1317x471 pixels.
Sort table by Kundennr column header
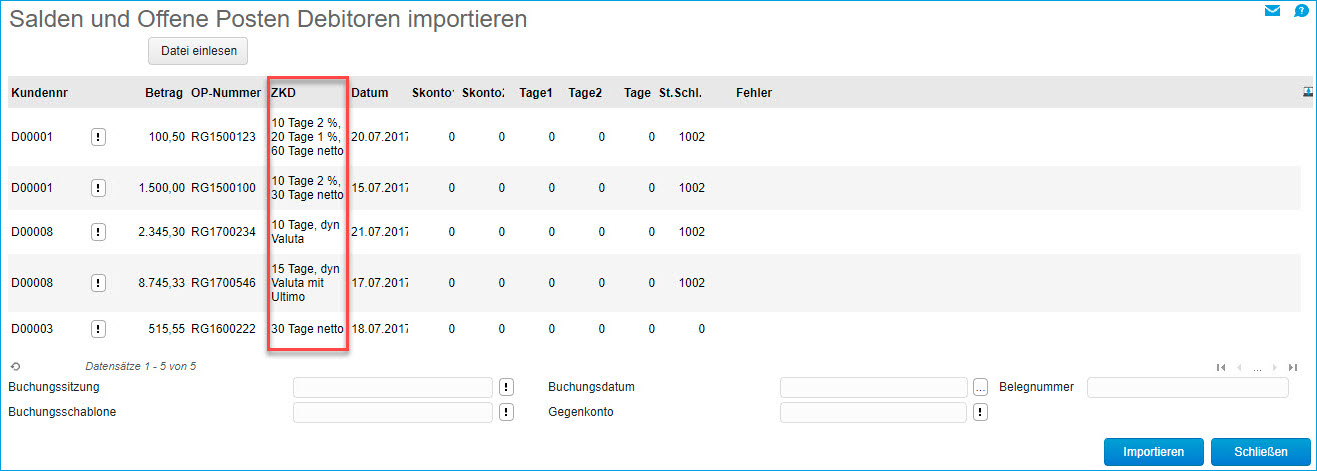(39, 93)
